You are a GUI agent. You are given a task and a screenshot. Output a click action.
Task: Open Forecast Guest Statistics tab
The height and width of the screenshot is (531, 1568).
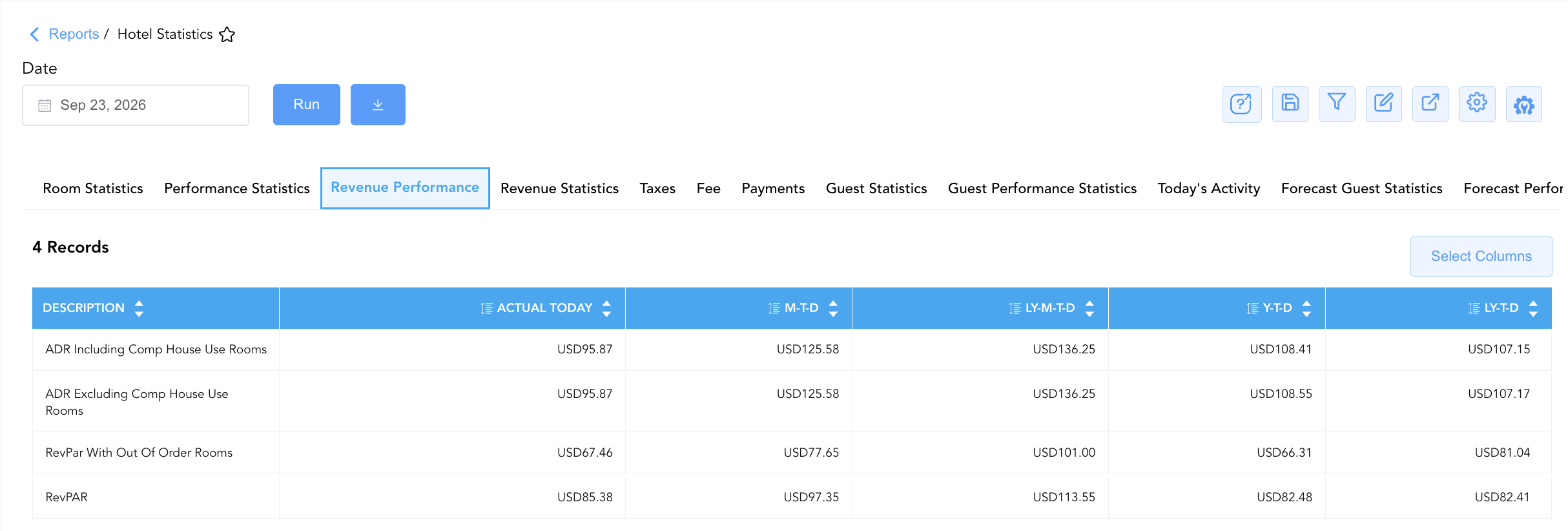[x=1362, y=189]
